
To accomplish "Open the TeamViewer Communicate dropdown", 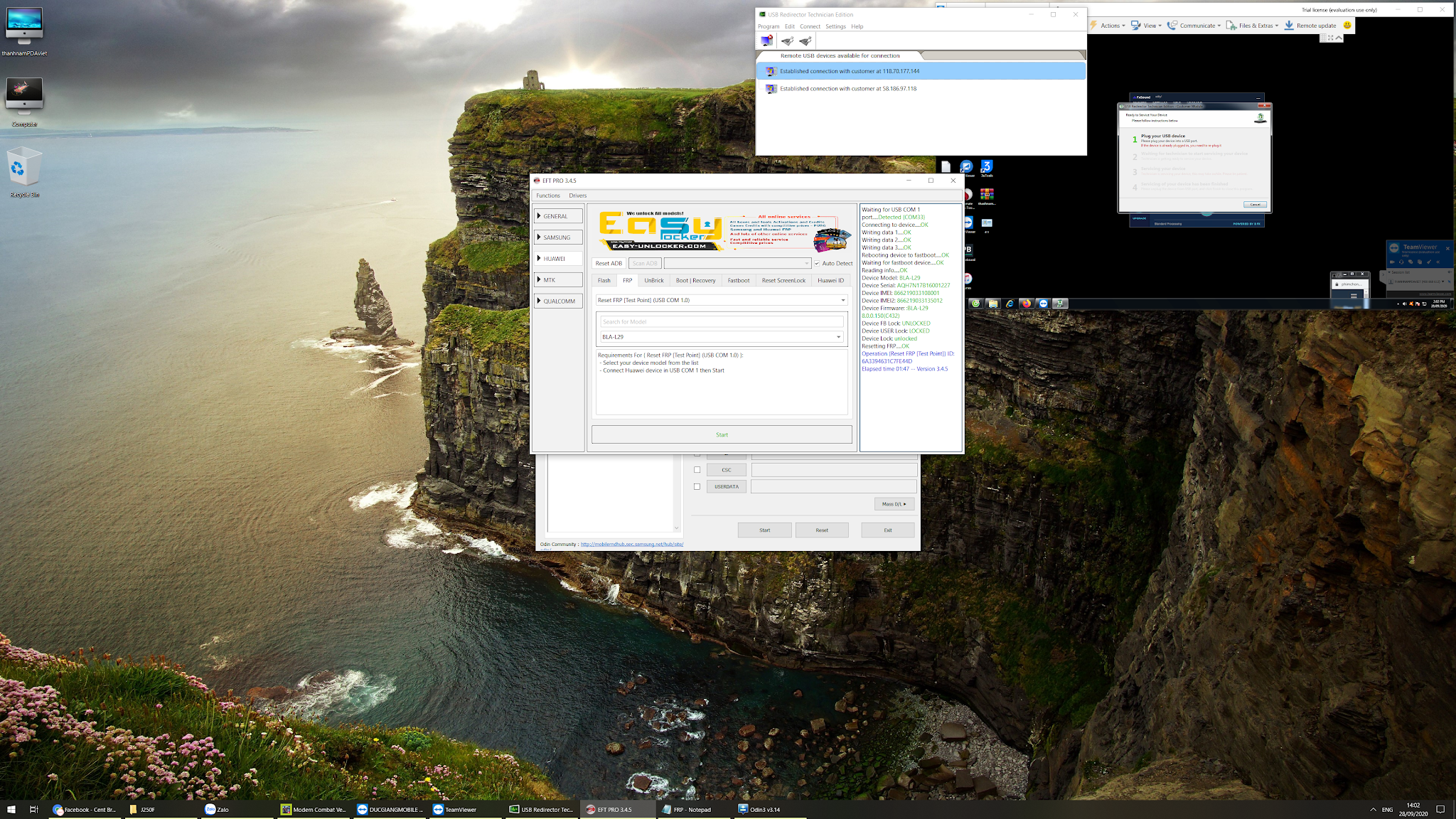I will [x=1194, y=26].
